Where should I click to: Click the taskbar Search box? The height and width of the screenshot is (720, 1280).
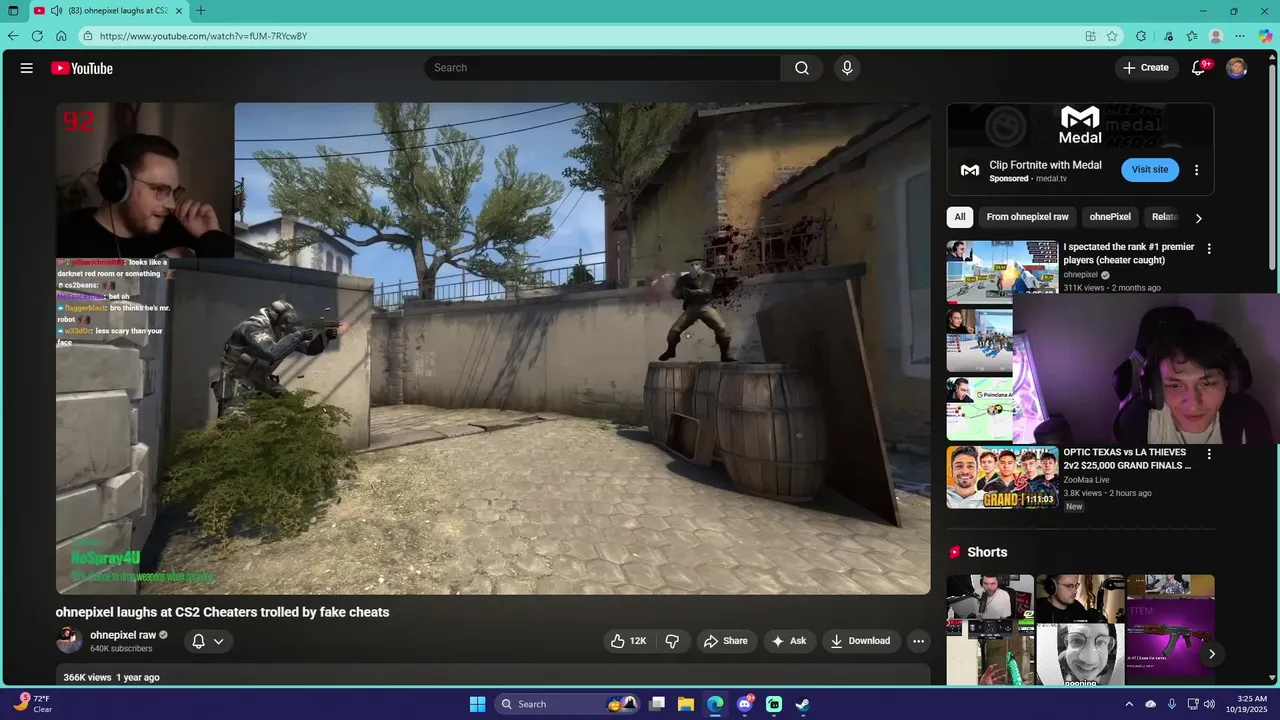[x=569, y=704]
